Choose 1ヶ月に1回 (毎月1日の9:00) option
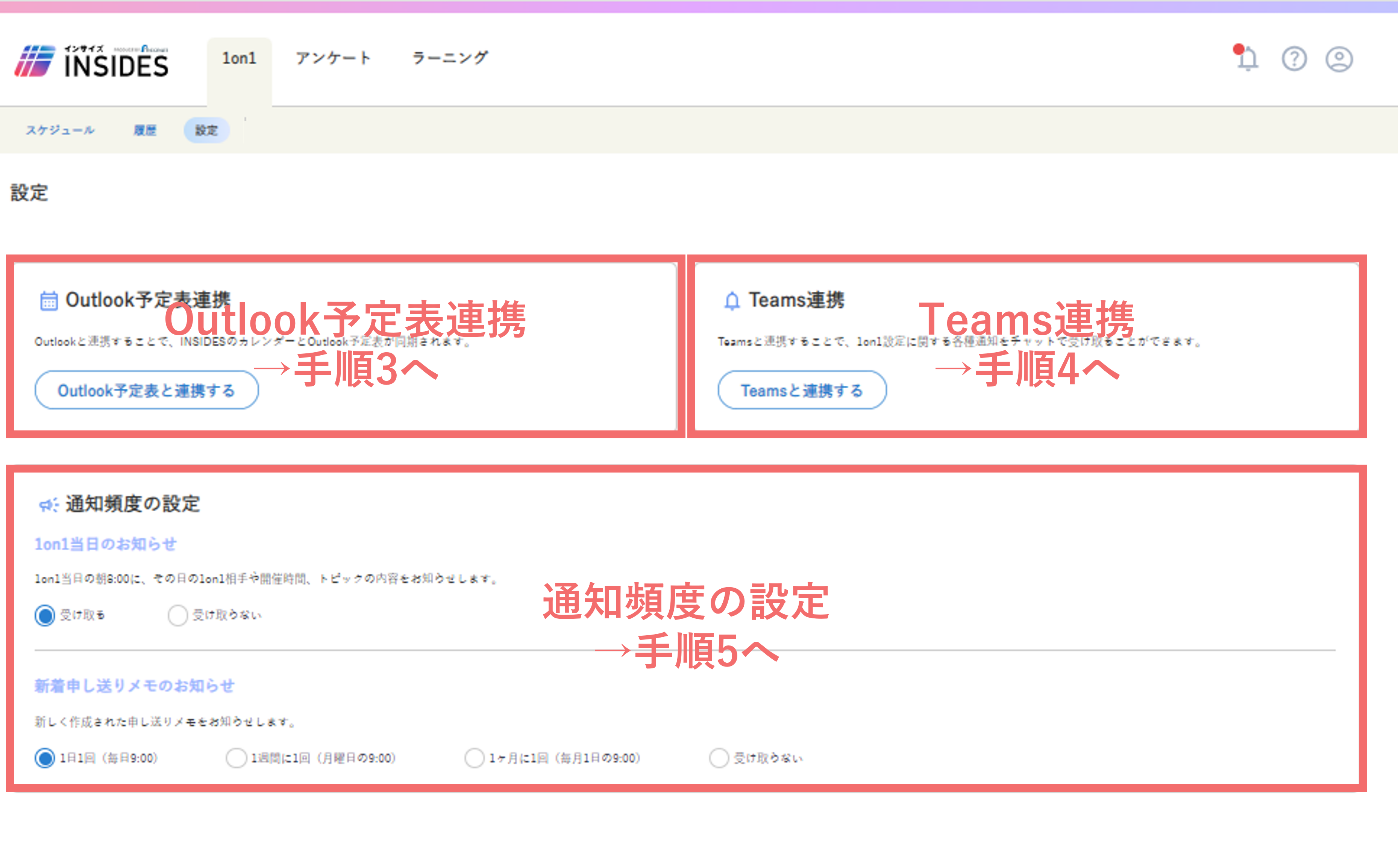The width and height of the screenshot is (1398, 868). pyautogui.click(x=474, y=758)
